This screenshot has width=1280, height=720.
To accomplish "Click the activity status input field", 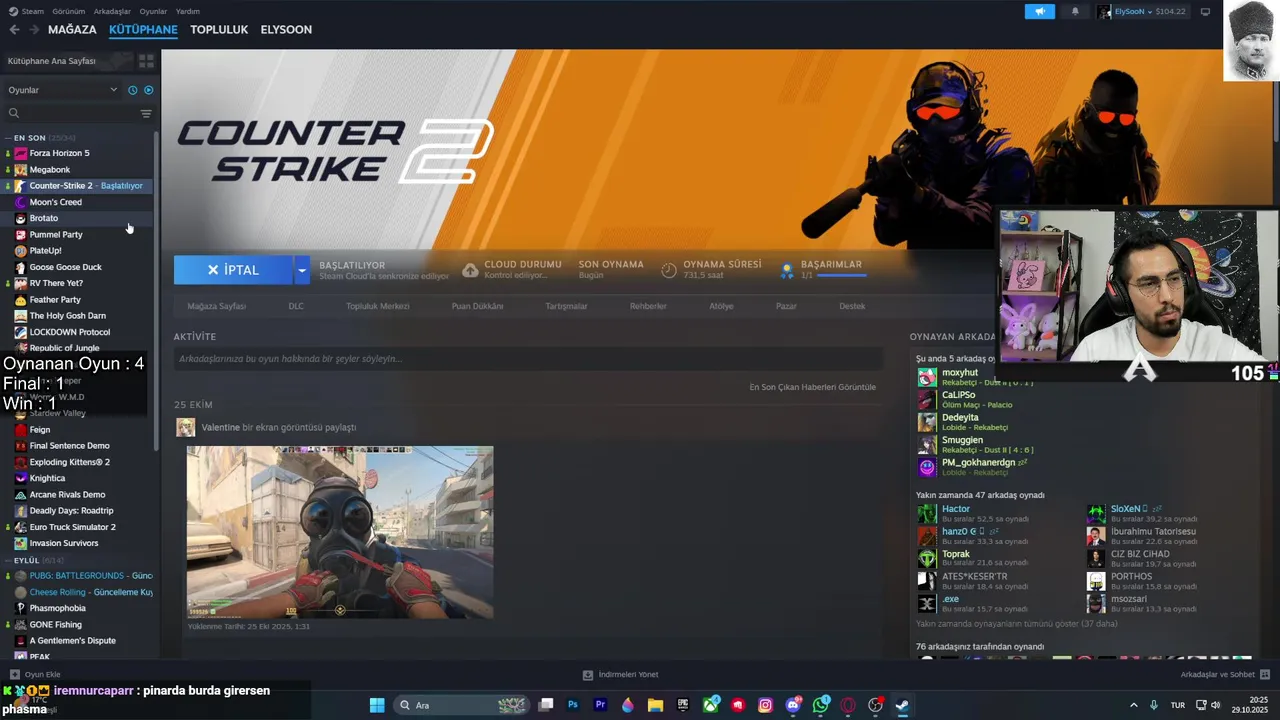I will click(528, 359).
